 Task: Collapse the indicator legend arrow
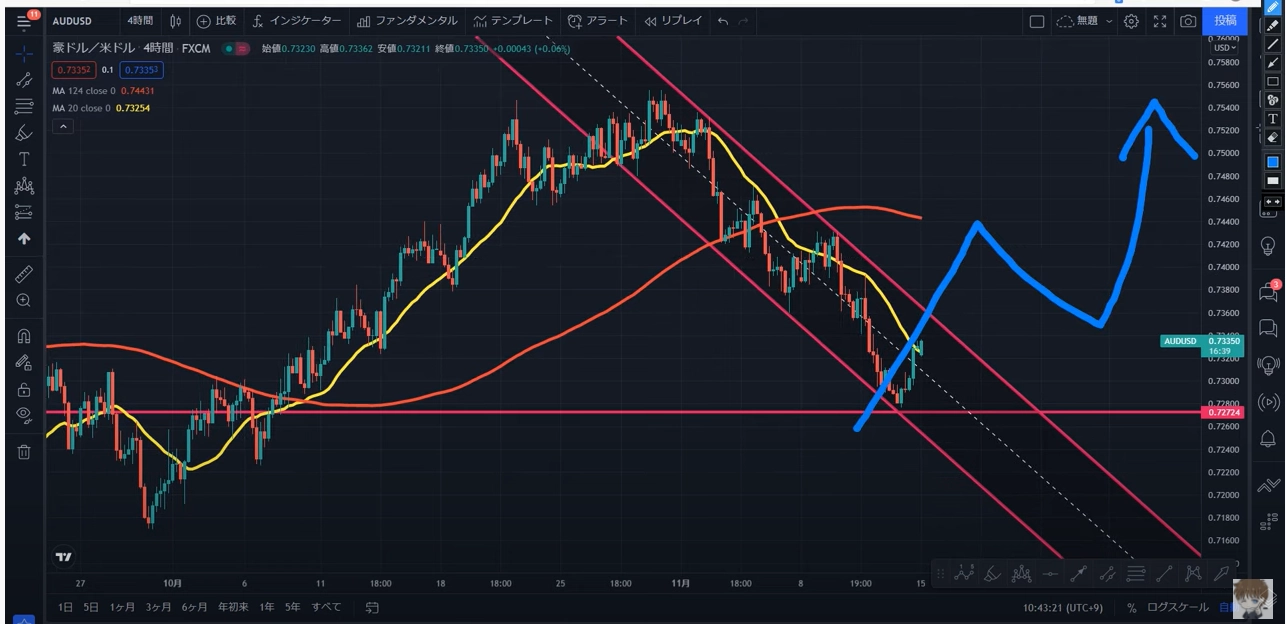pos(63,127)
